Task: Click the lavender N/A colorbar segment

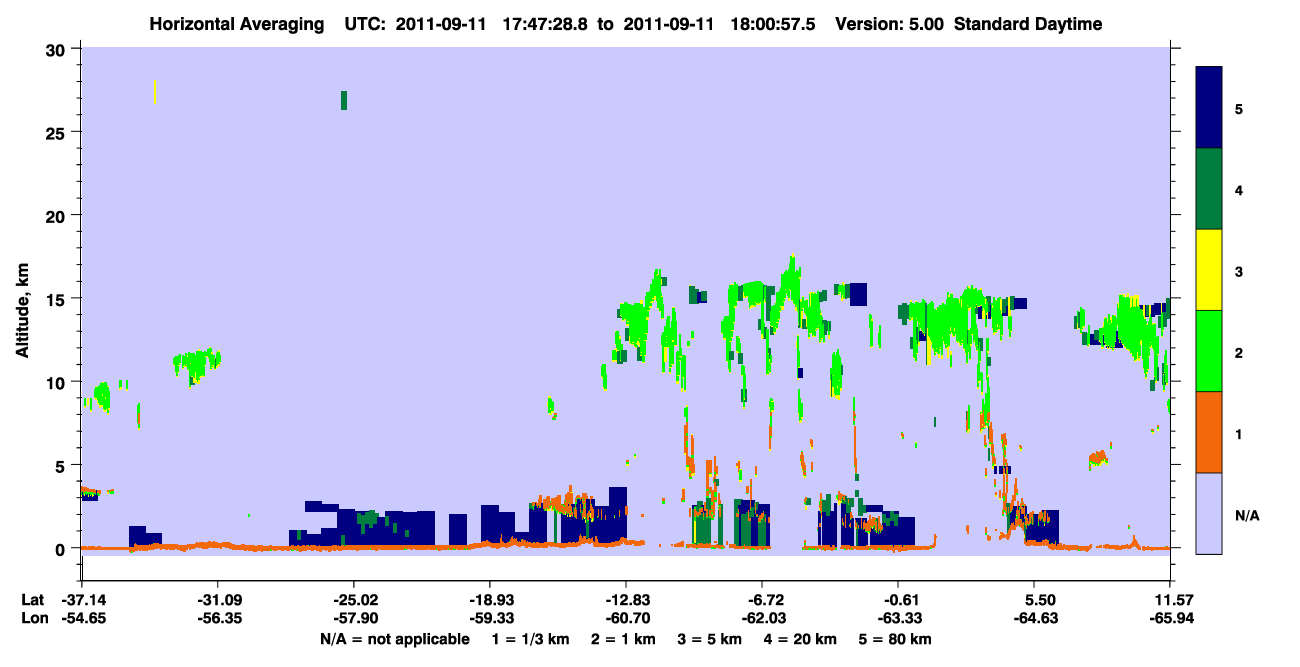Action: pos(1209,513)
